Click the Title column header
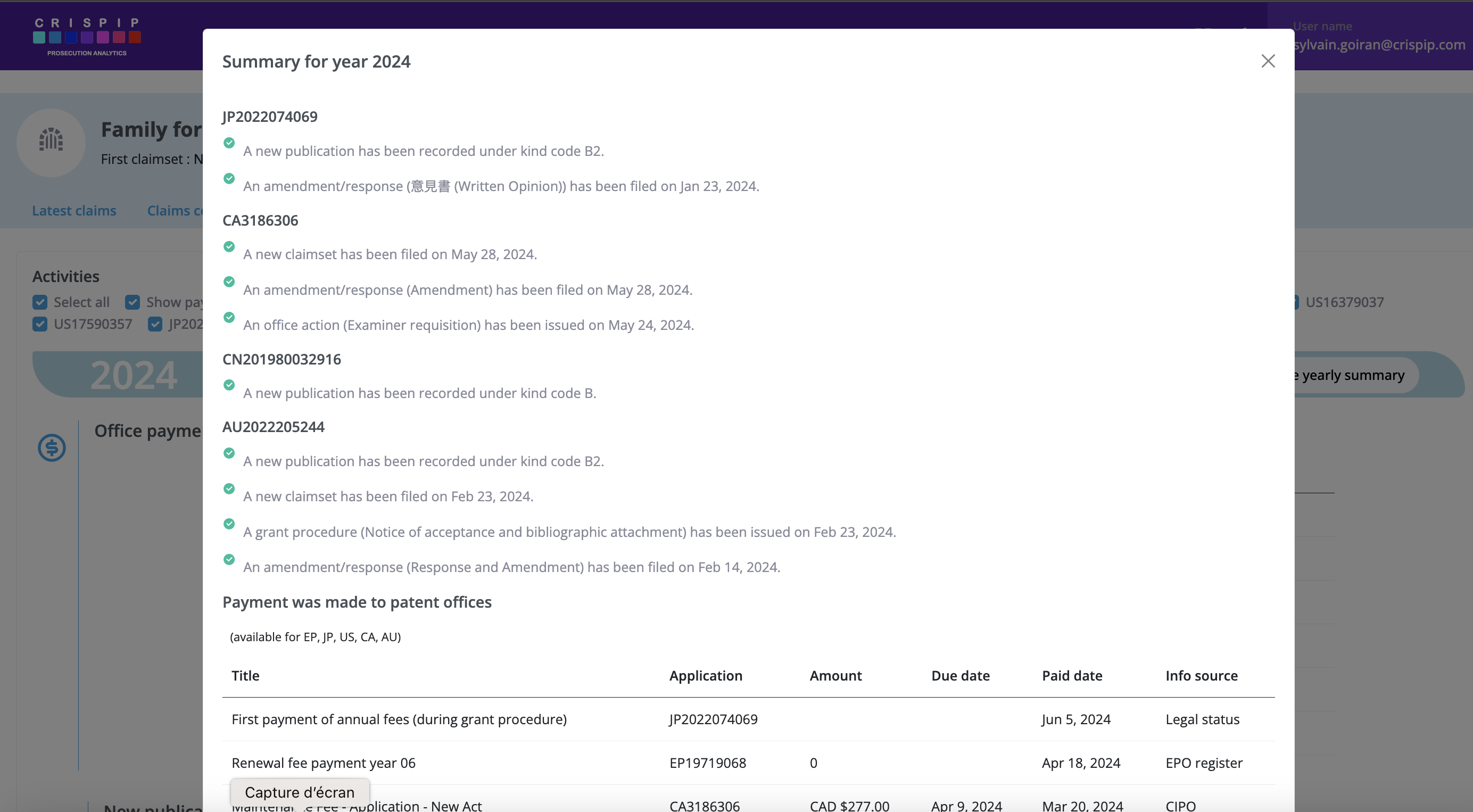 pos(245,675)
